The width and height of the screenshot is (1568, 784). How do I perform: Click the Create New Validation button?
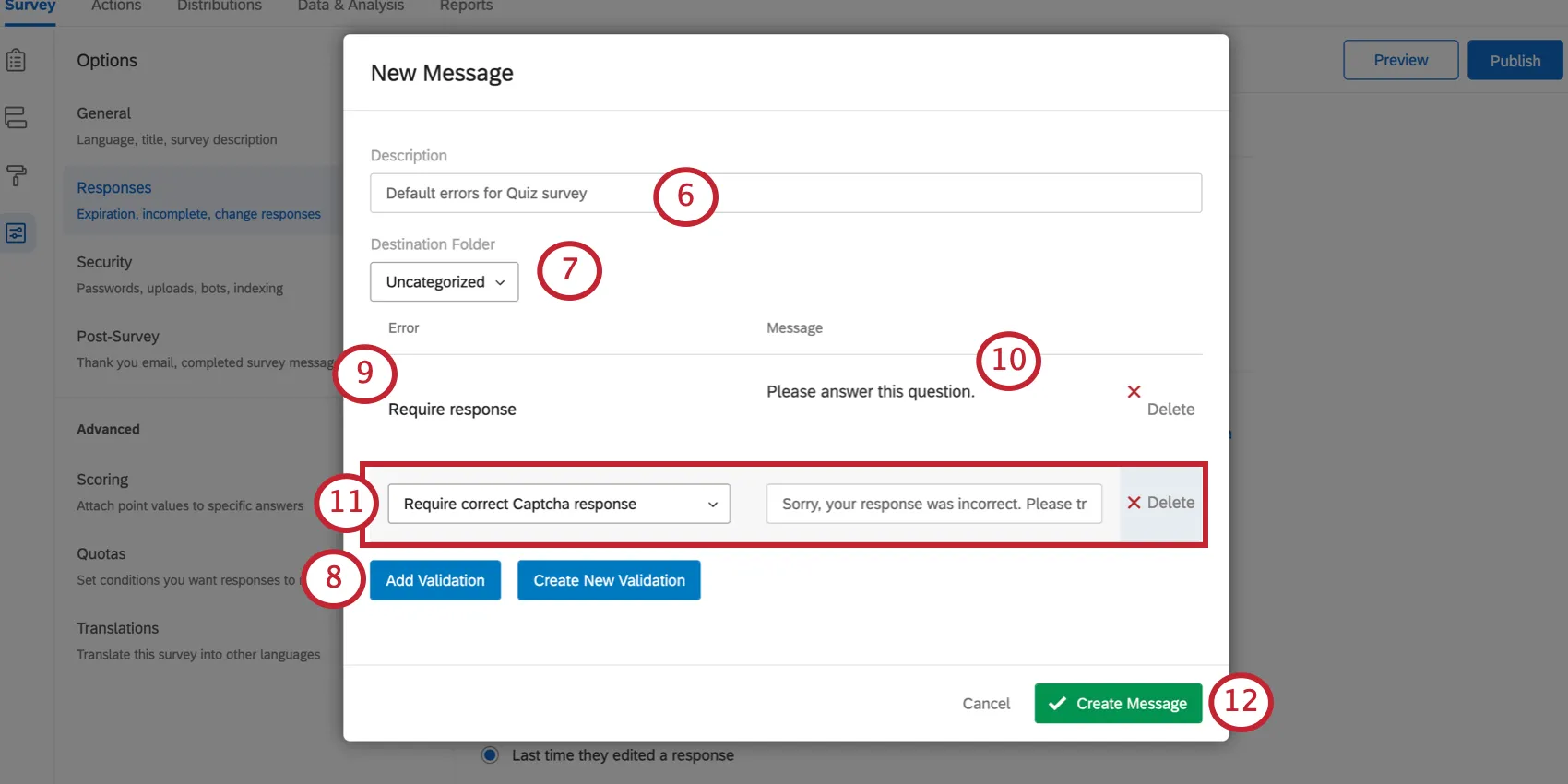tap(609, 580)
